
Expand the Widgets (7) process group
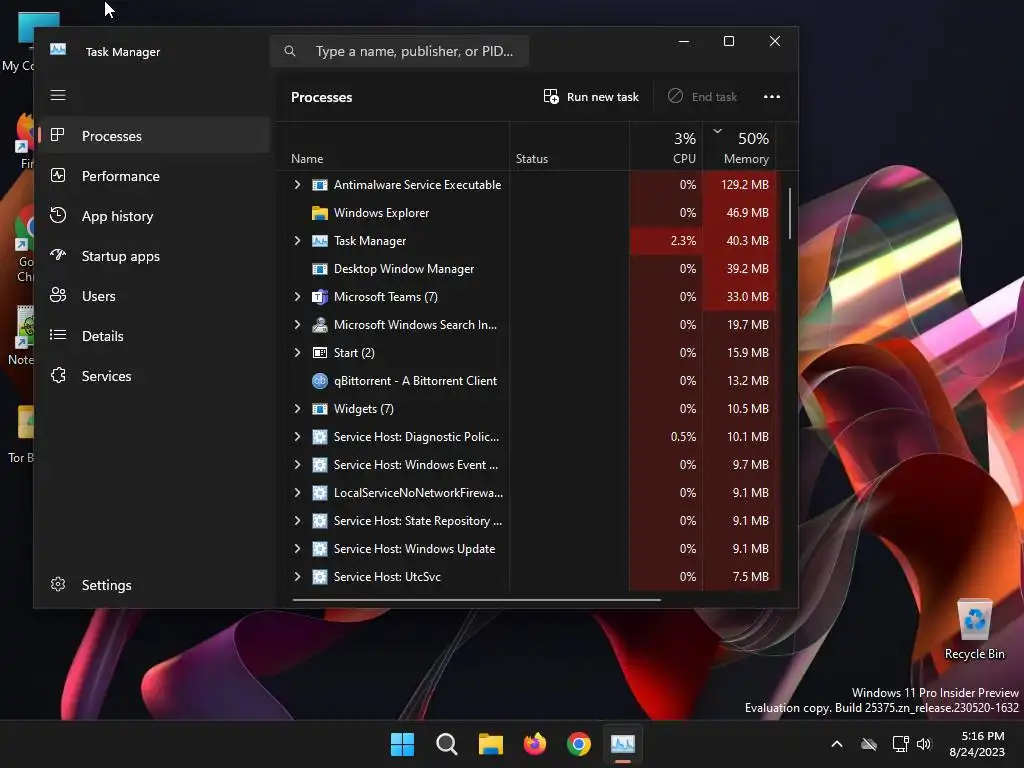pyautogui.click(x=297, y=409)
